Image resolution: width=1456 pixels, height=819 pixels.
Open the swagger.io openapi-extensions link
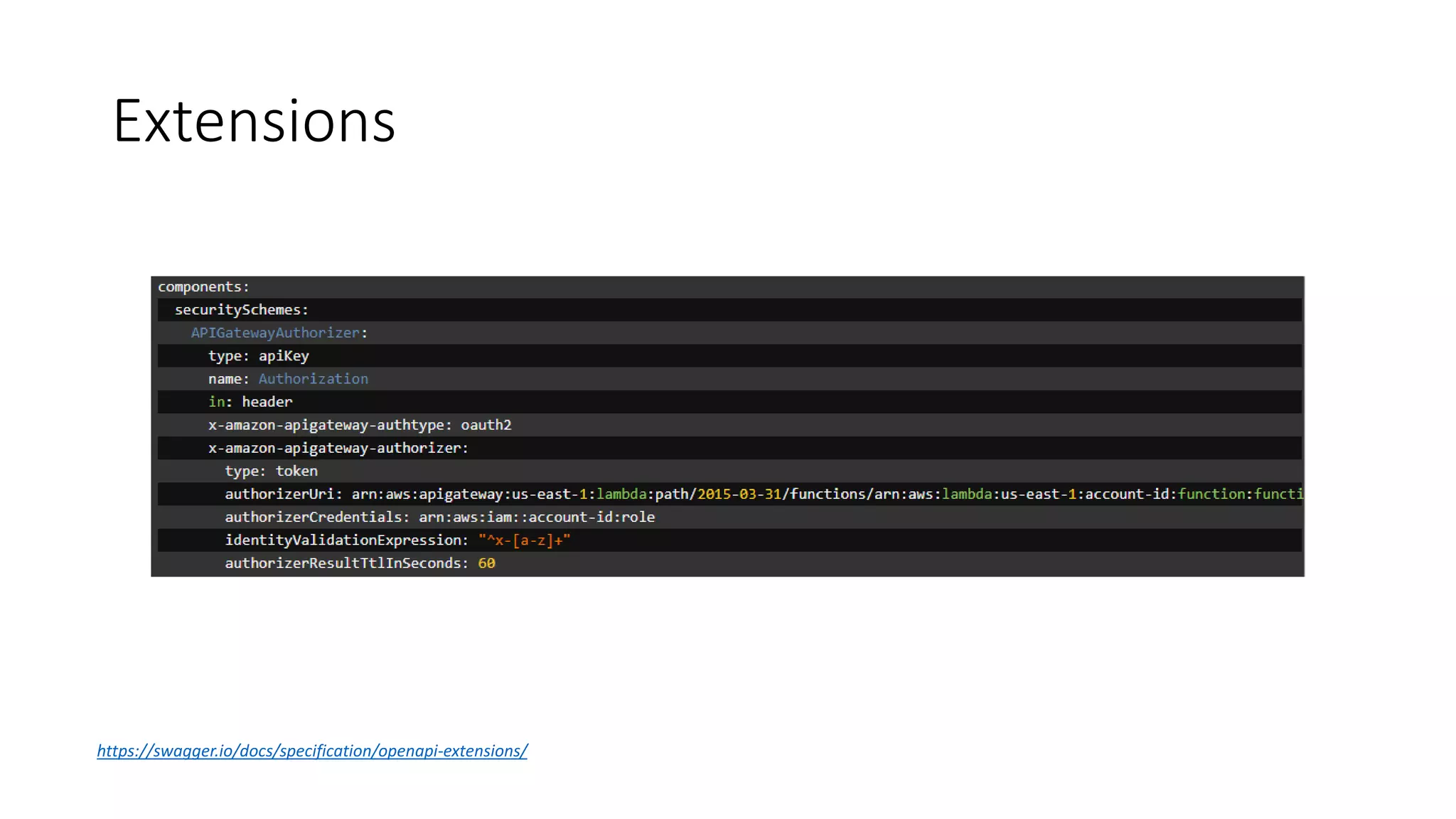[x=312, y=751]
